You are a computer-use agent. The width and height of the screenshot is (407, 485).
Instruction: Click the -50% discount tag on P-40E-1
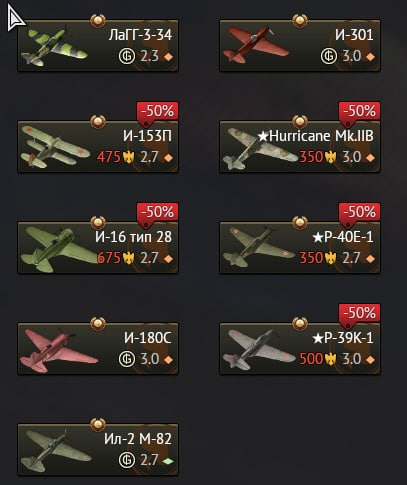coord(359,212)
